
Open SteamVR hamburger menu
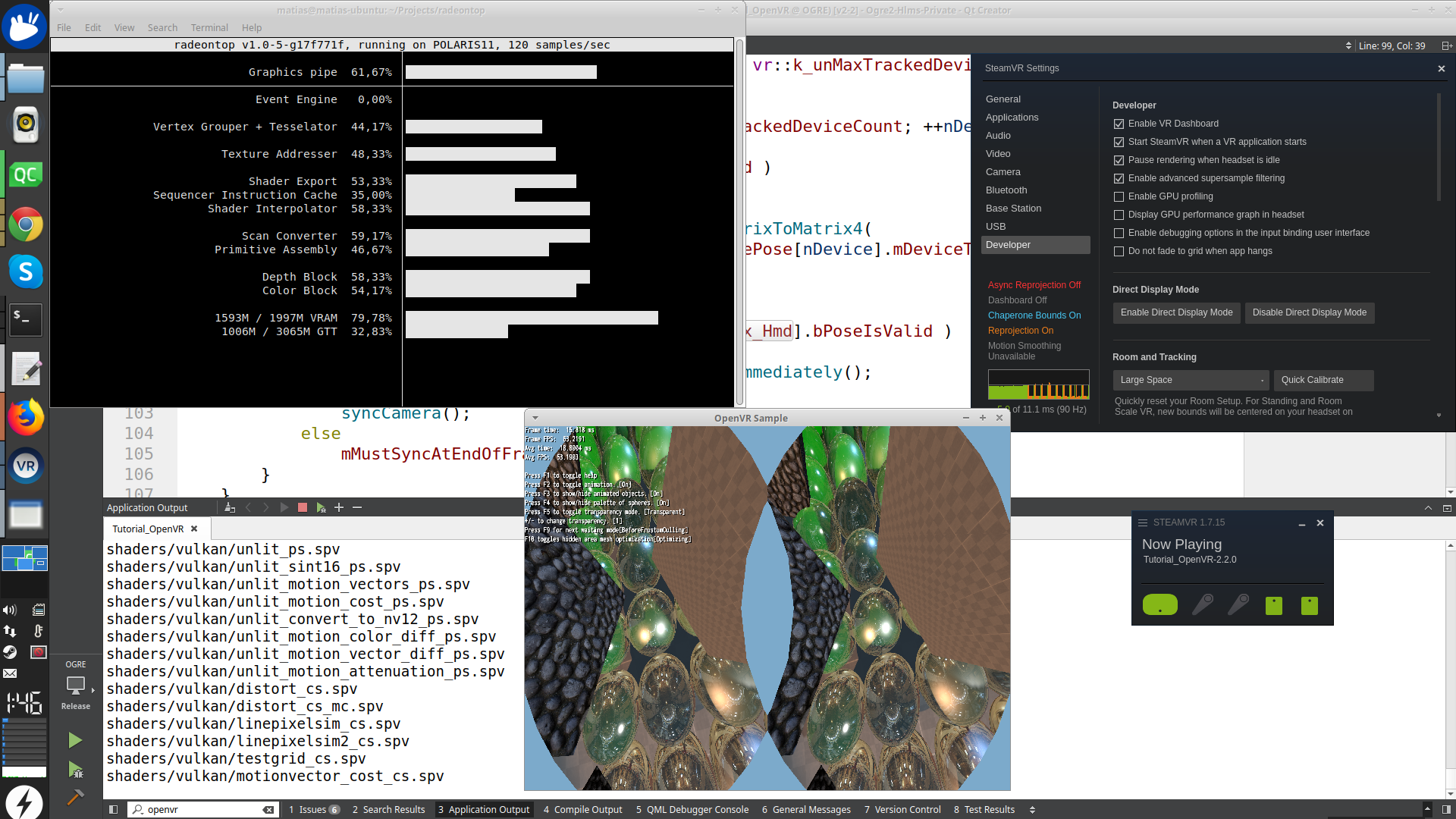point(1143,522)
